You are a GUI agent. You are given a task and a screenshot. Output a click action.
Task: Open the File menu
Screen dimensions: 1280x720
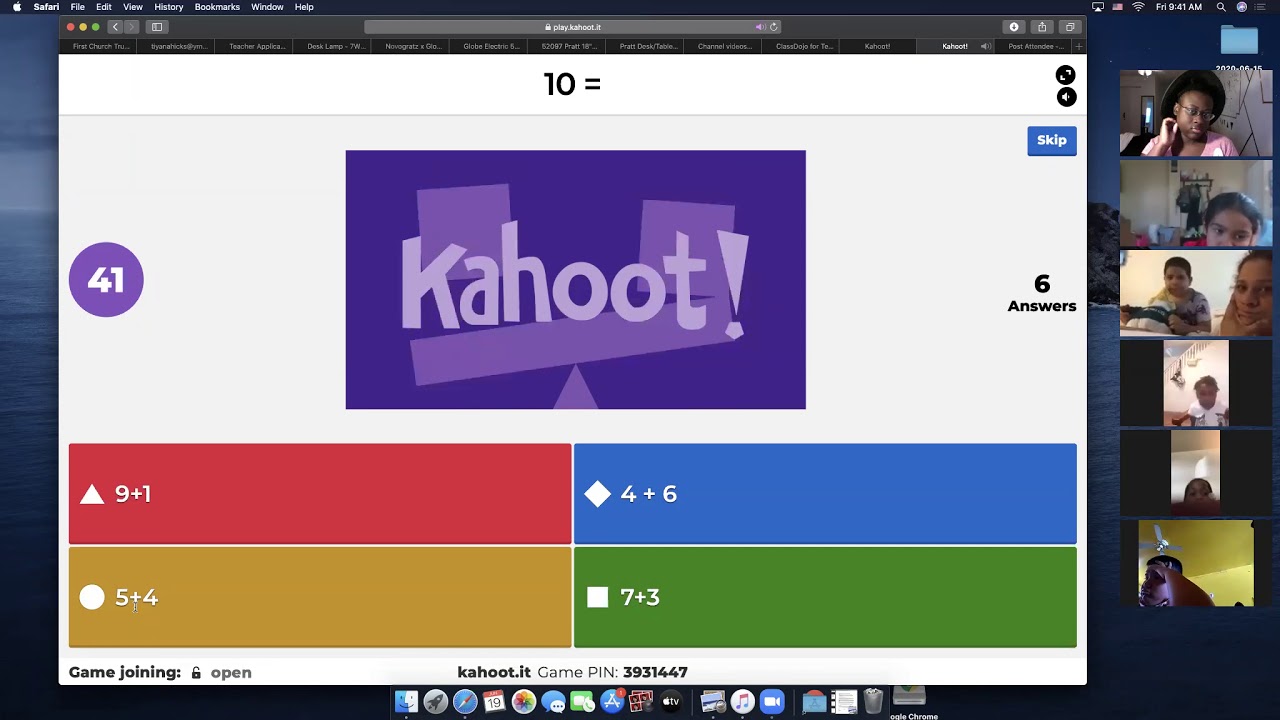pyautogui.click(x=77, y=7)
